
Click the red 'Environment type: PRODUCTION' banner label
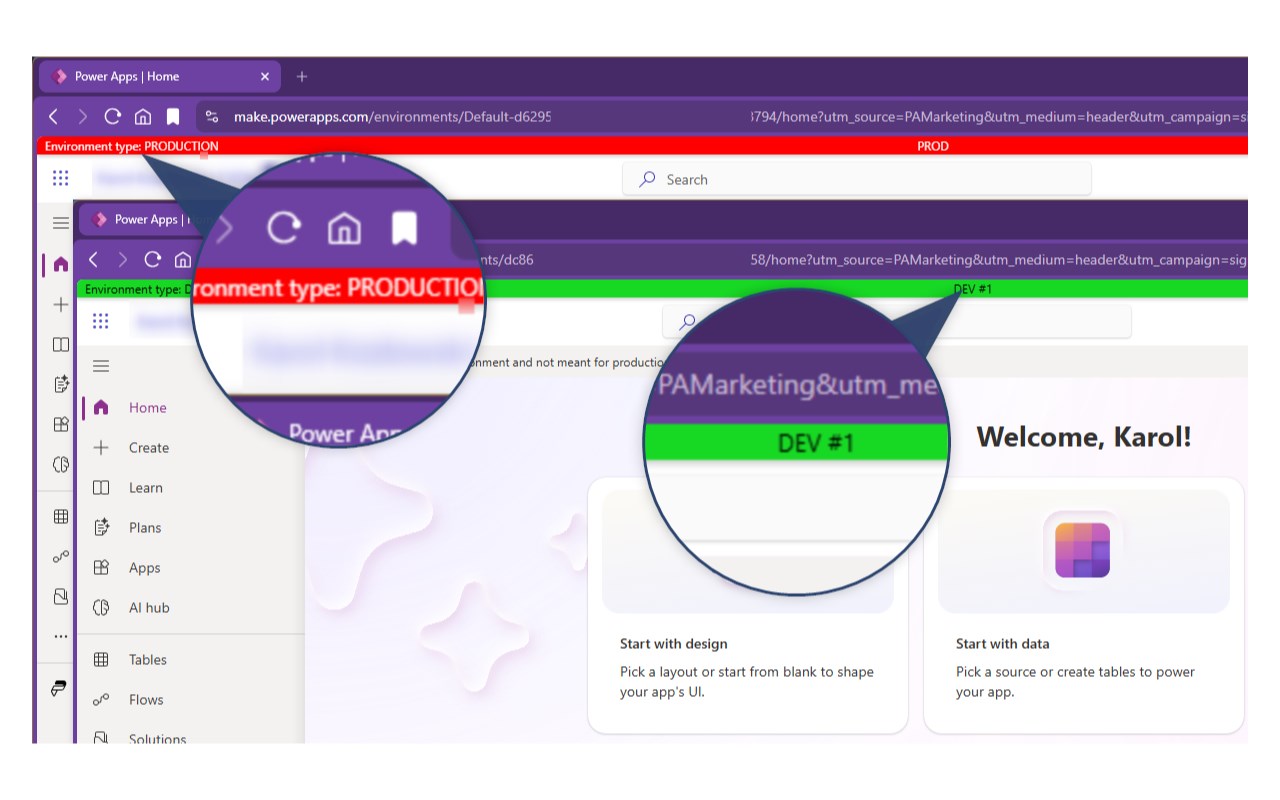(131, 146)
